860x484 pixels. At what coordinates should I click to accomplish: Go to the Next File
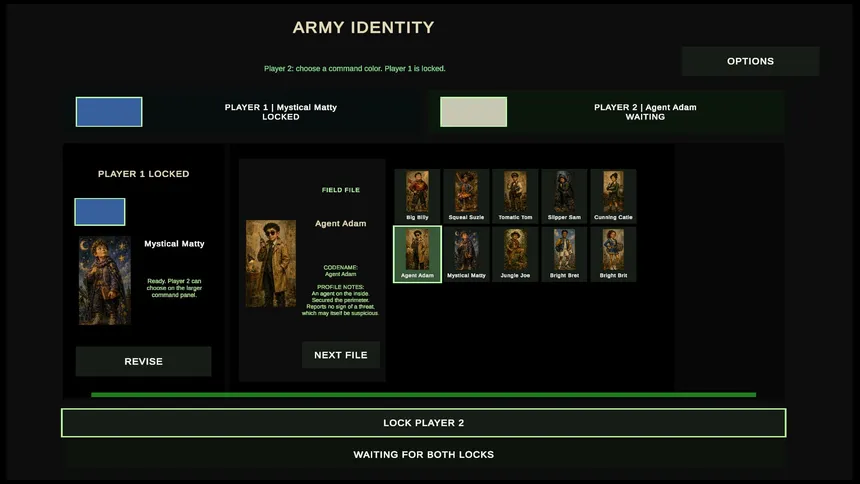pos(341,355)
